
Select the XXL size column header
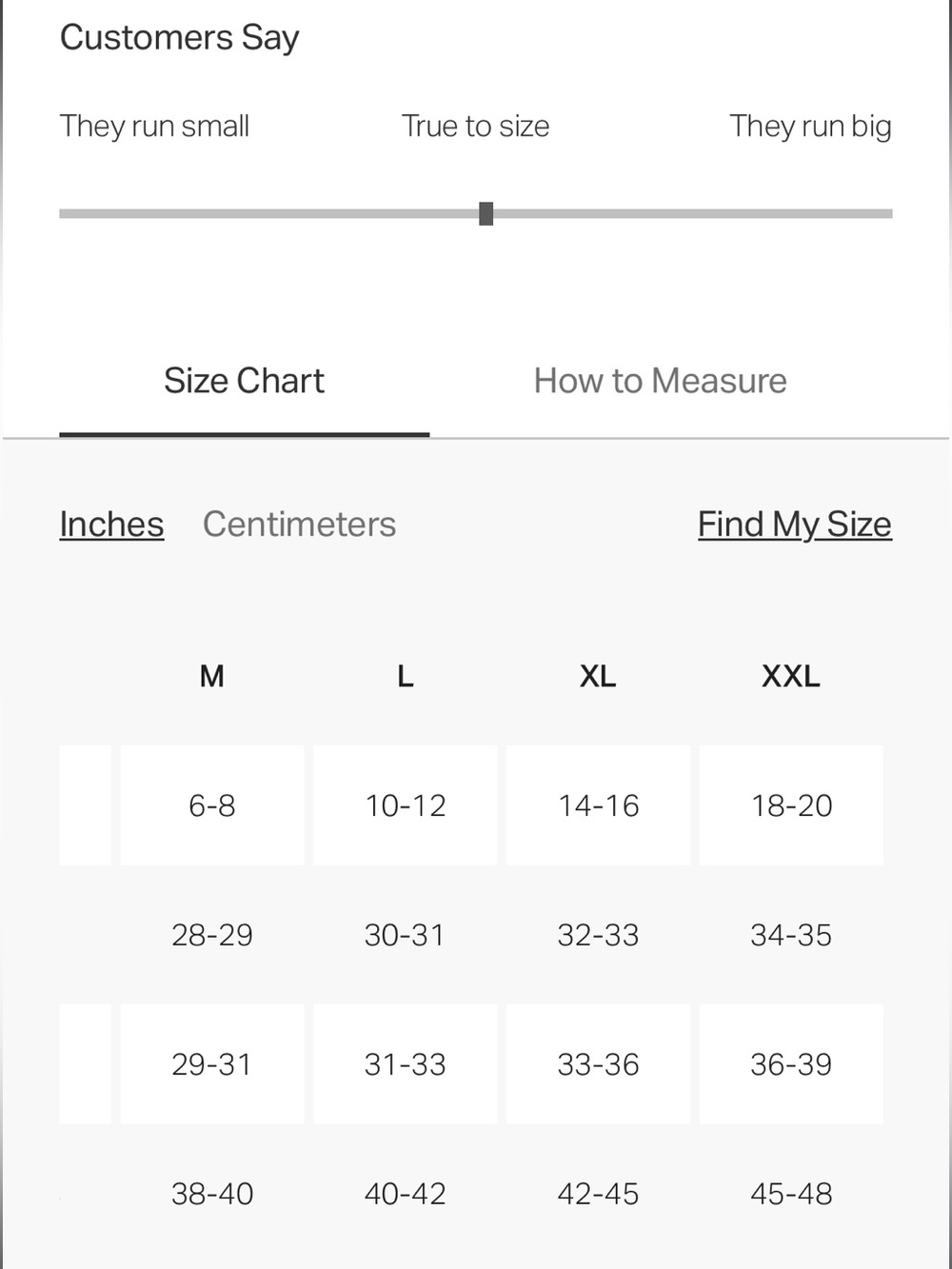tap(791, 676)
